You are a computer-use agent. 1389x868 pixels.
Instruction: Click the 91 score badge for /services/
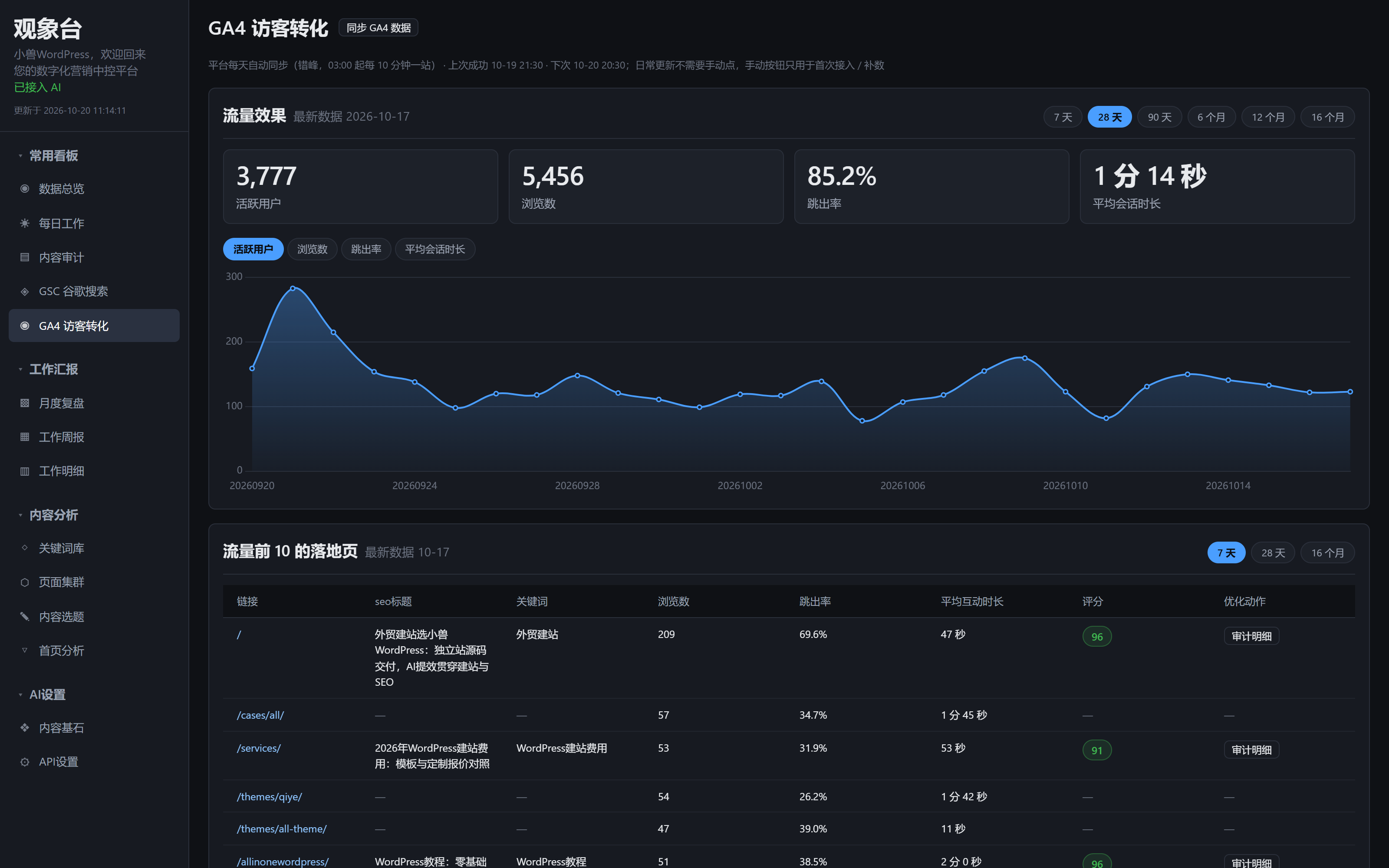[x=1097, y=750]
